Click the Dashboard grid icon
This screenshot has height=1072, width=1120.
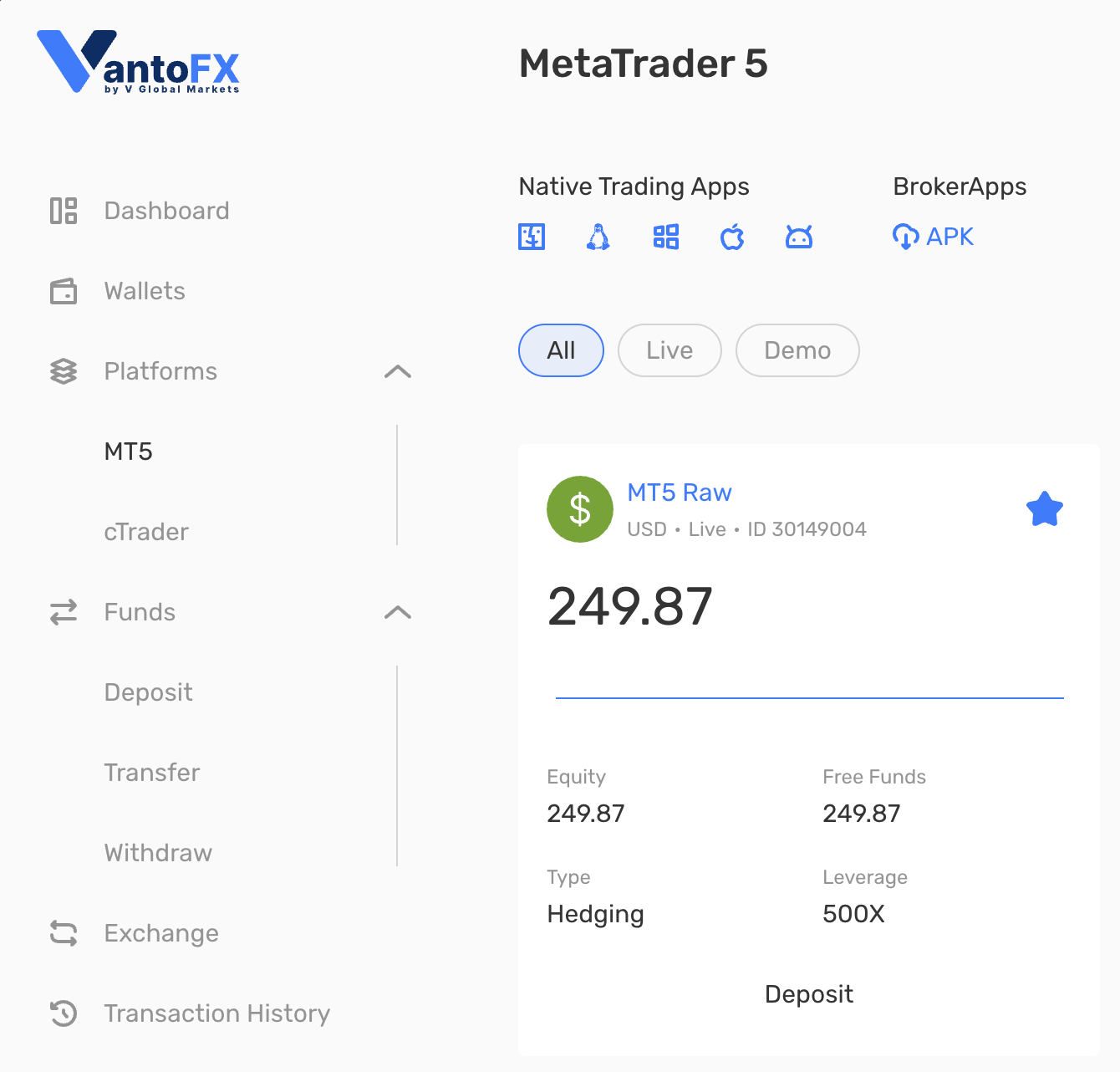coord(64,211)
